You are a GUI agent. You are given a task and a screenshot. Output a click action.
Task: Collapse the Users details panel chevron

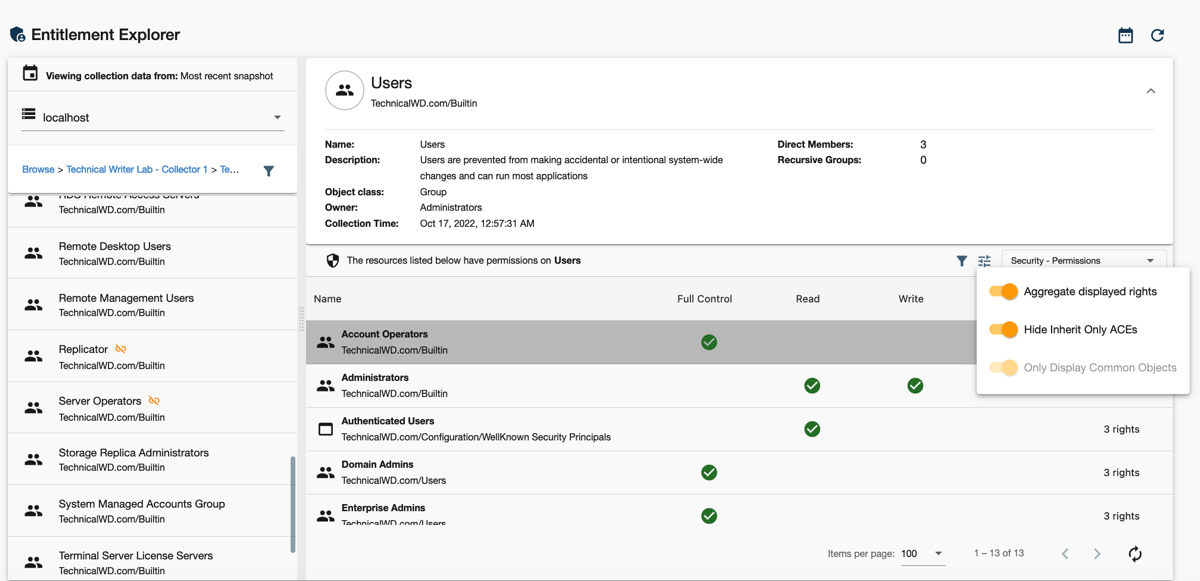pyautogui.click(x=1150, y=91)
